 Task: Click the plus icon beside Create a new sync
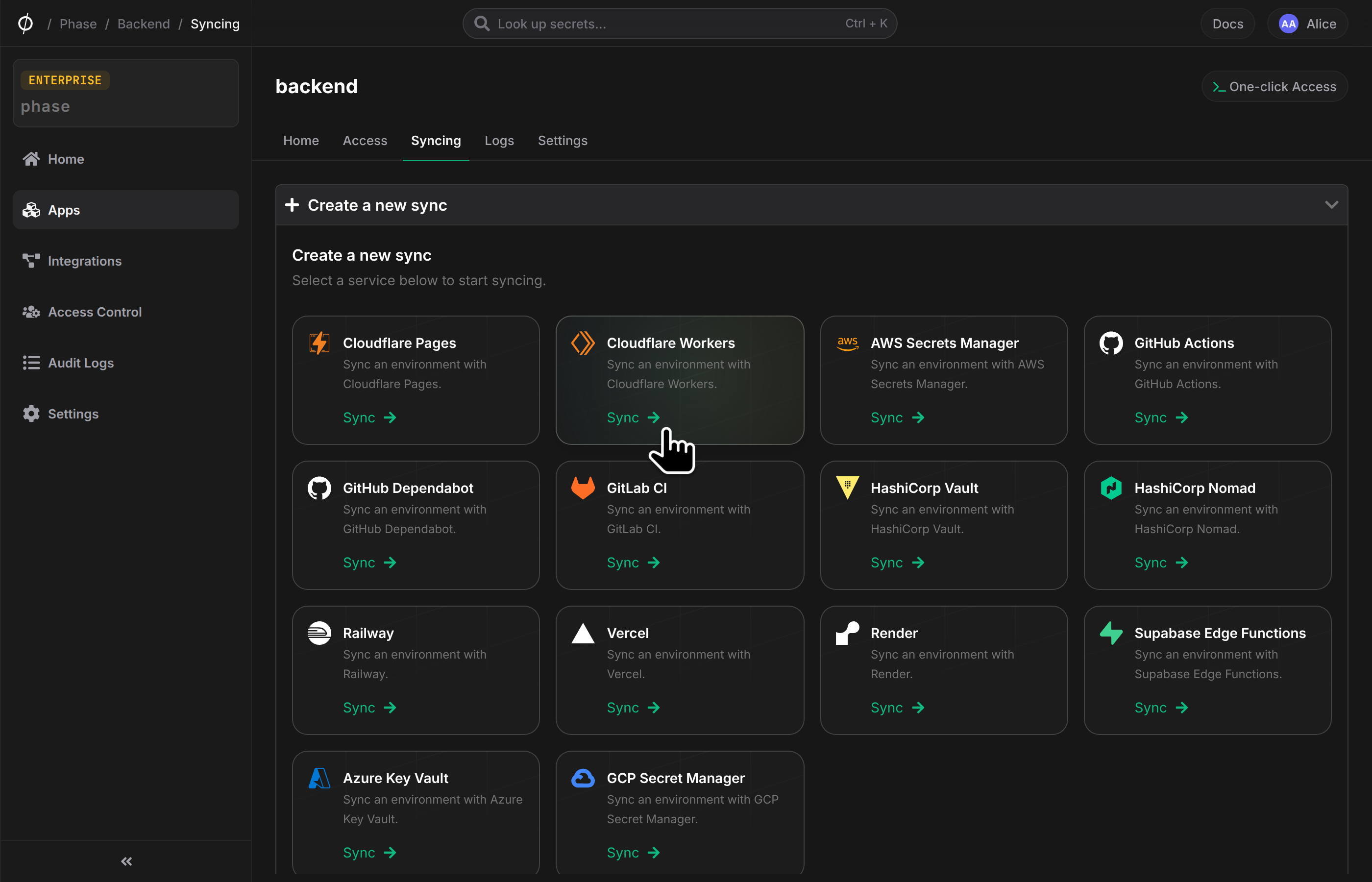pos(292,204)
